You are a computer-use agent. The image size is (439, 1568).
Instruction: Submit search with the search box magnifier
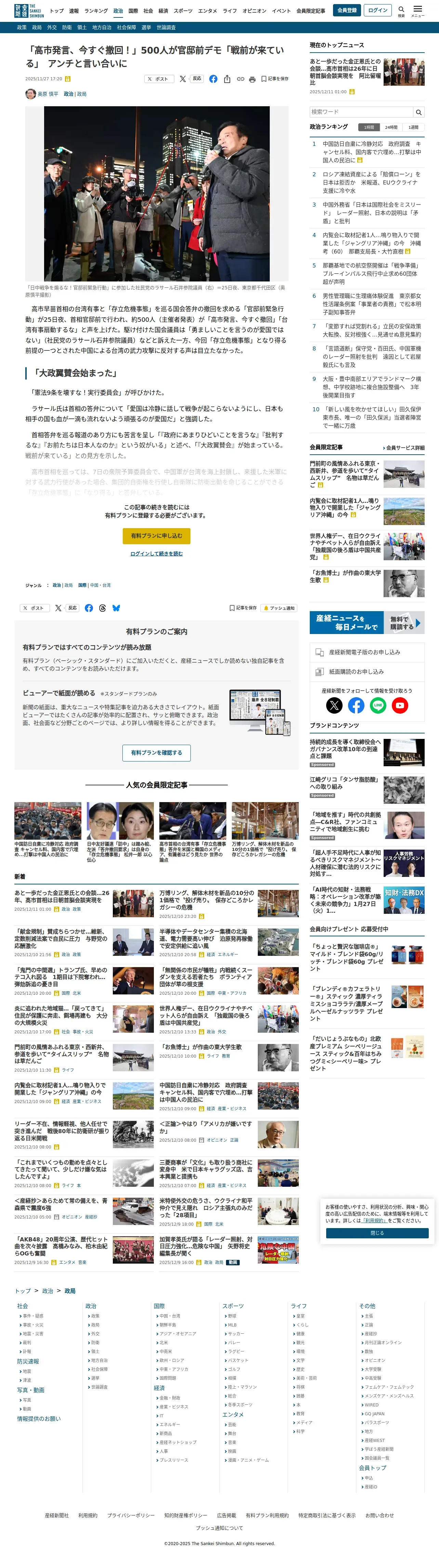[x=418, y=112]
